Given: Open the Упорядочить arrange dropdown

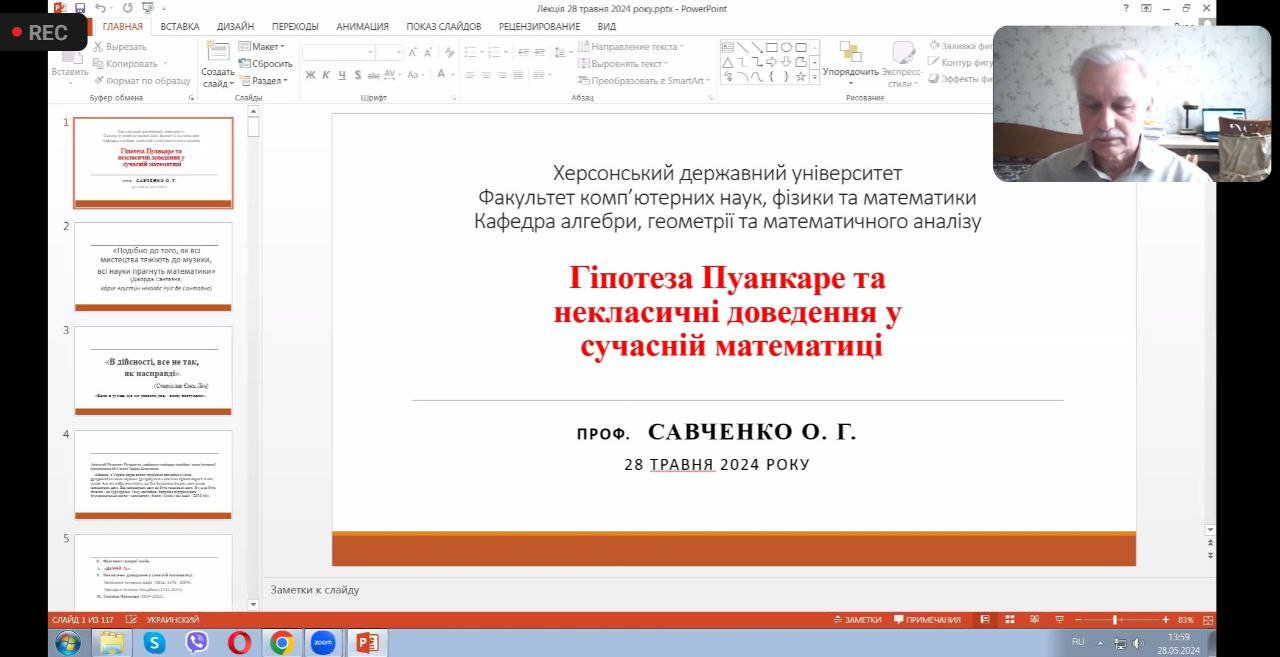Looking at the screenshot, I should 851,62.
